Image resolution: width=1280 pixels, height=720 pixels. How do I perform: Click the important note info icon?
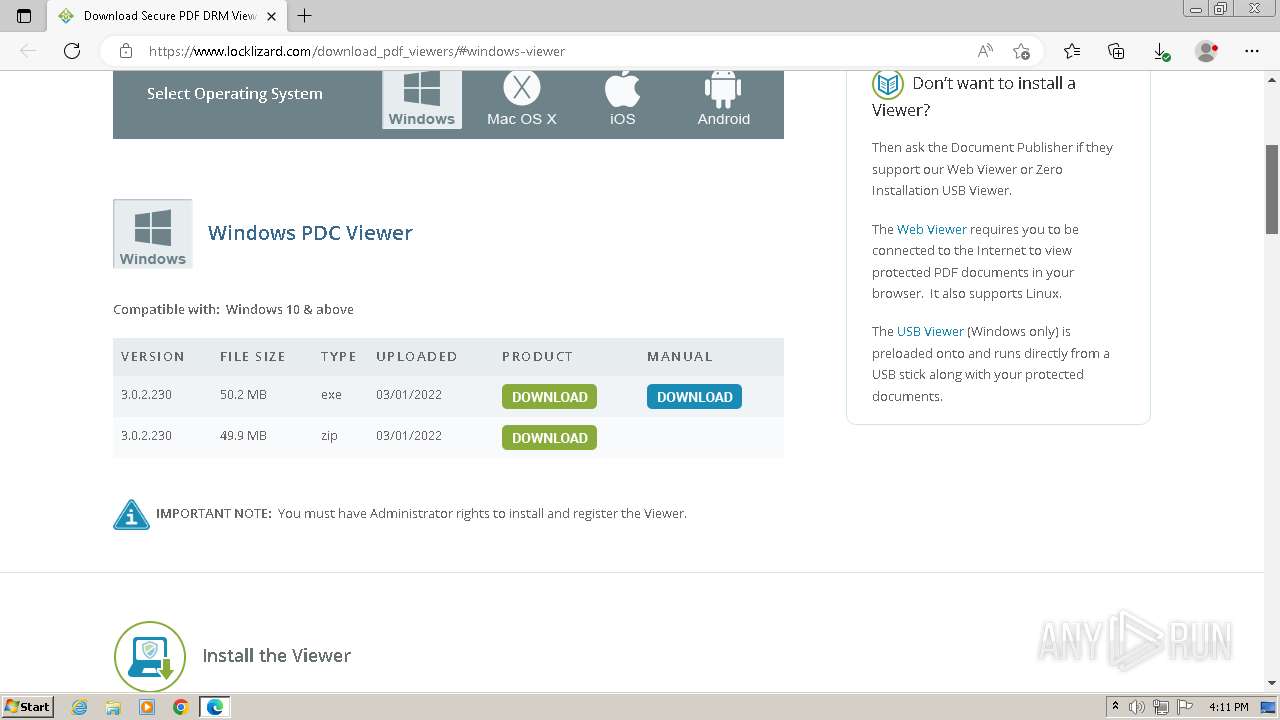(x=131, y=514)
